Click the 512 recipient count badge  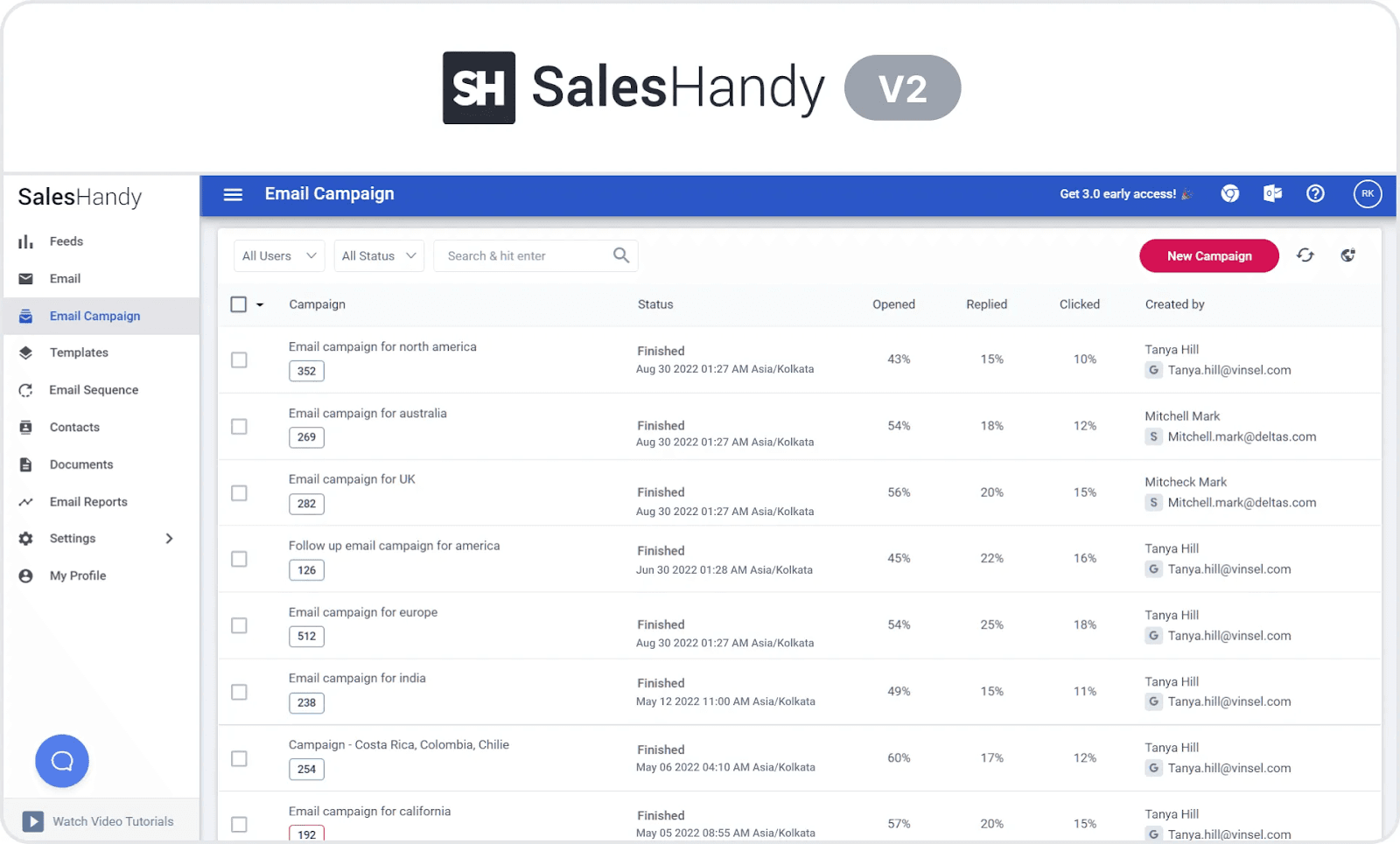(x=306, y=636)
